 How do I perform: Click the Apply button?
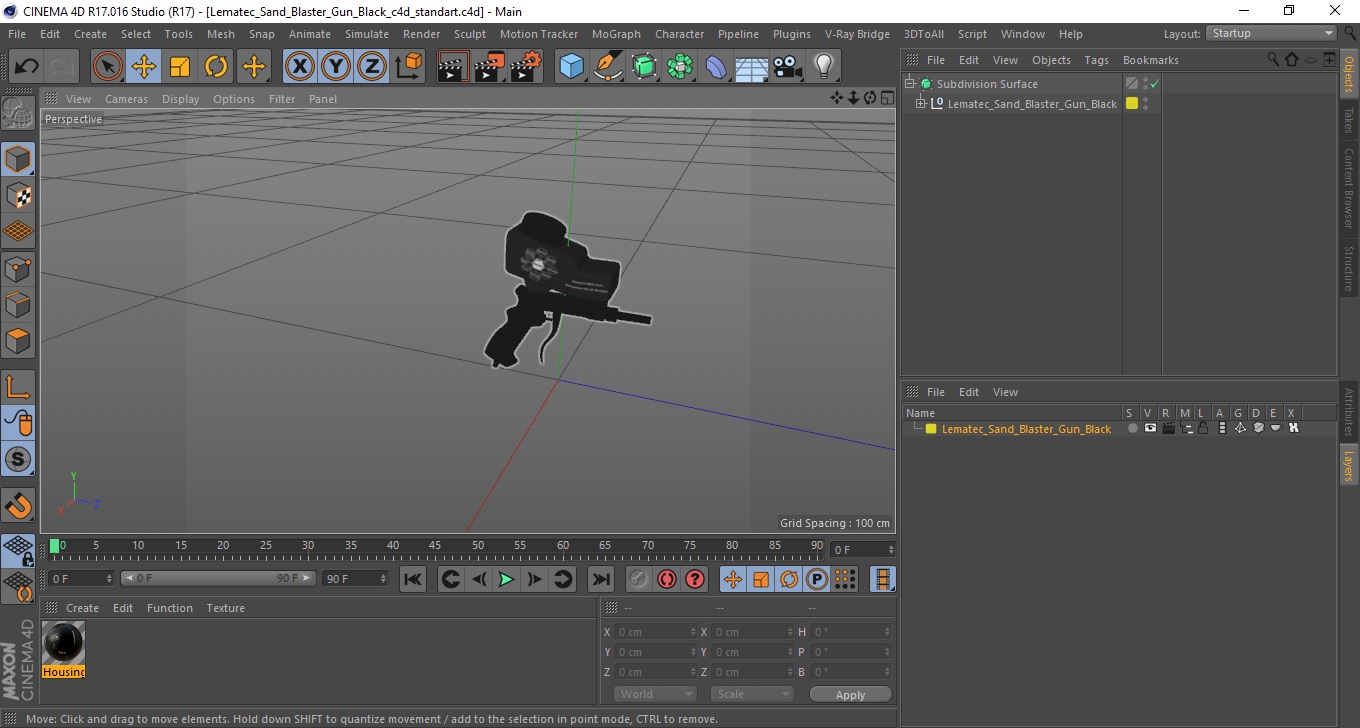tap(850, 694)
